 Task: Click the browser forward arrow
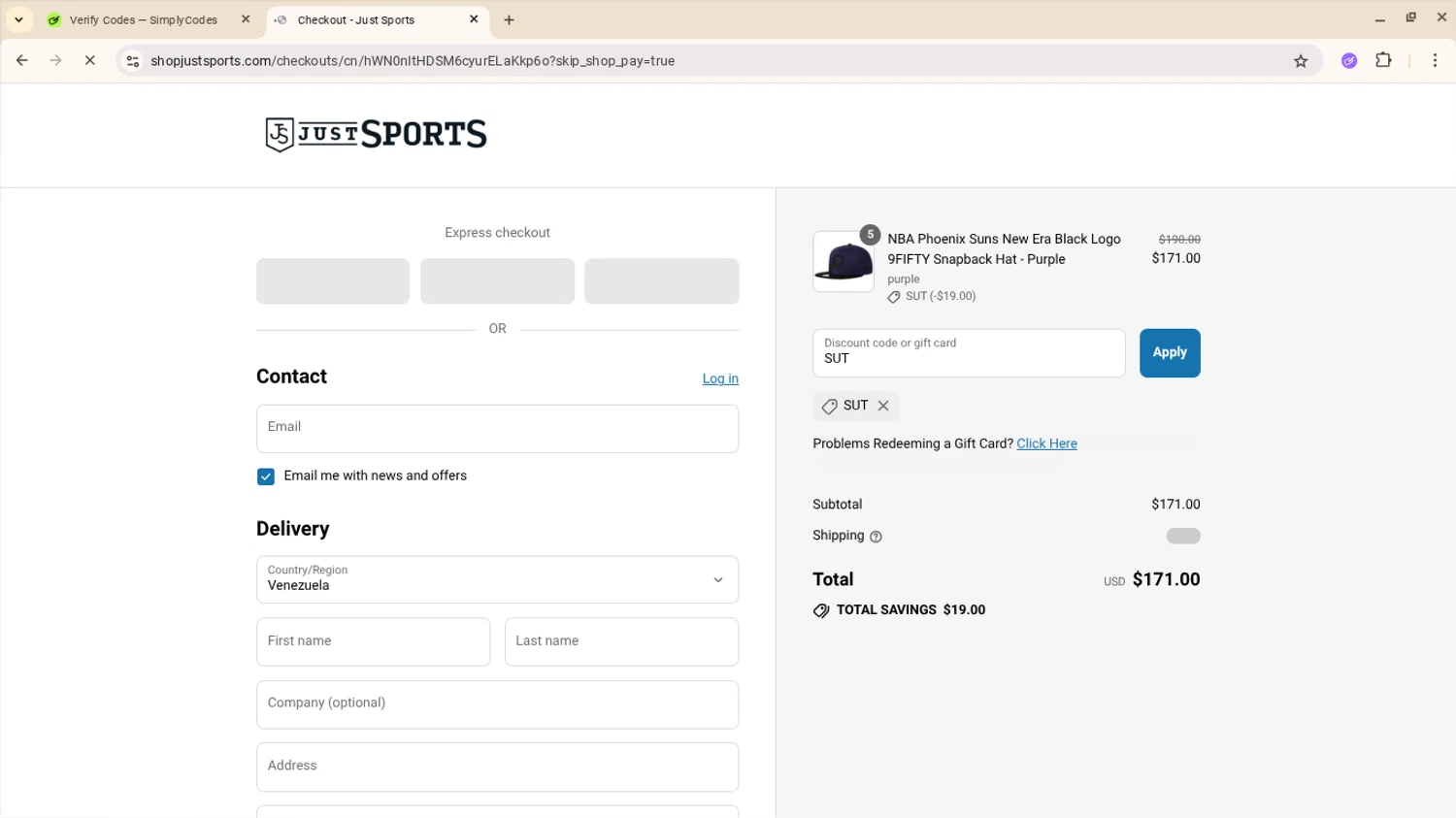[55, 60]
